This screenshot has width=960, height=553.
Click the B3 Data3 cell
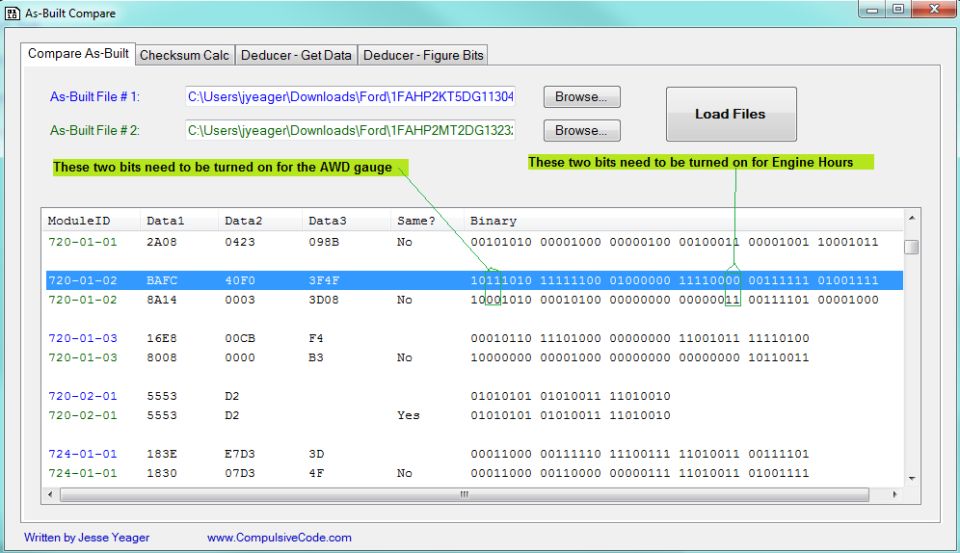point(316,357)
